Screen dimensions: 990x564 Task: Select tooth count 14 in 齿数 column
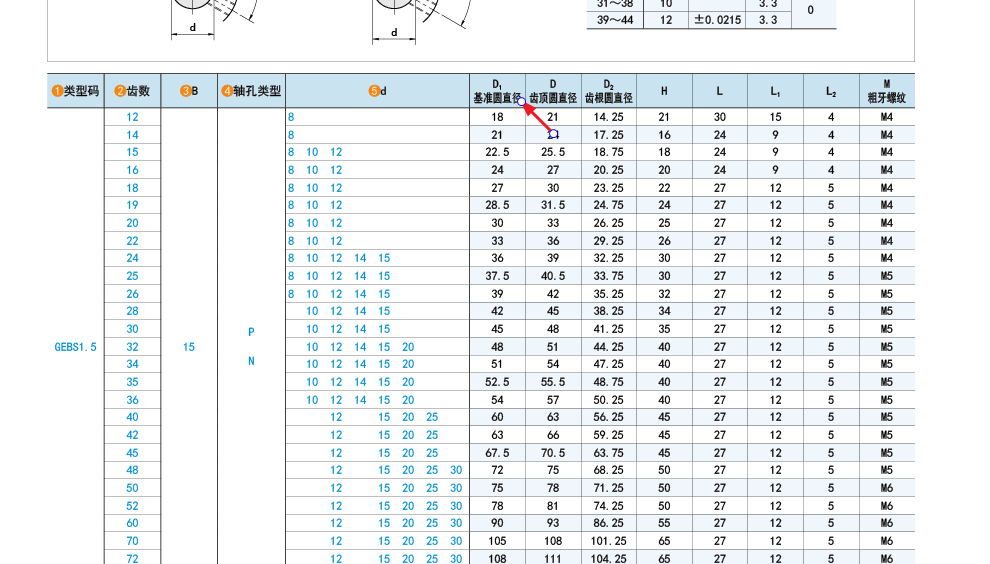point(132,135)
